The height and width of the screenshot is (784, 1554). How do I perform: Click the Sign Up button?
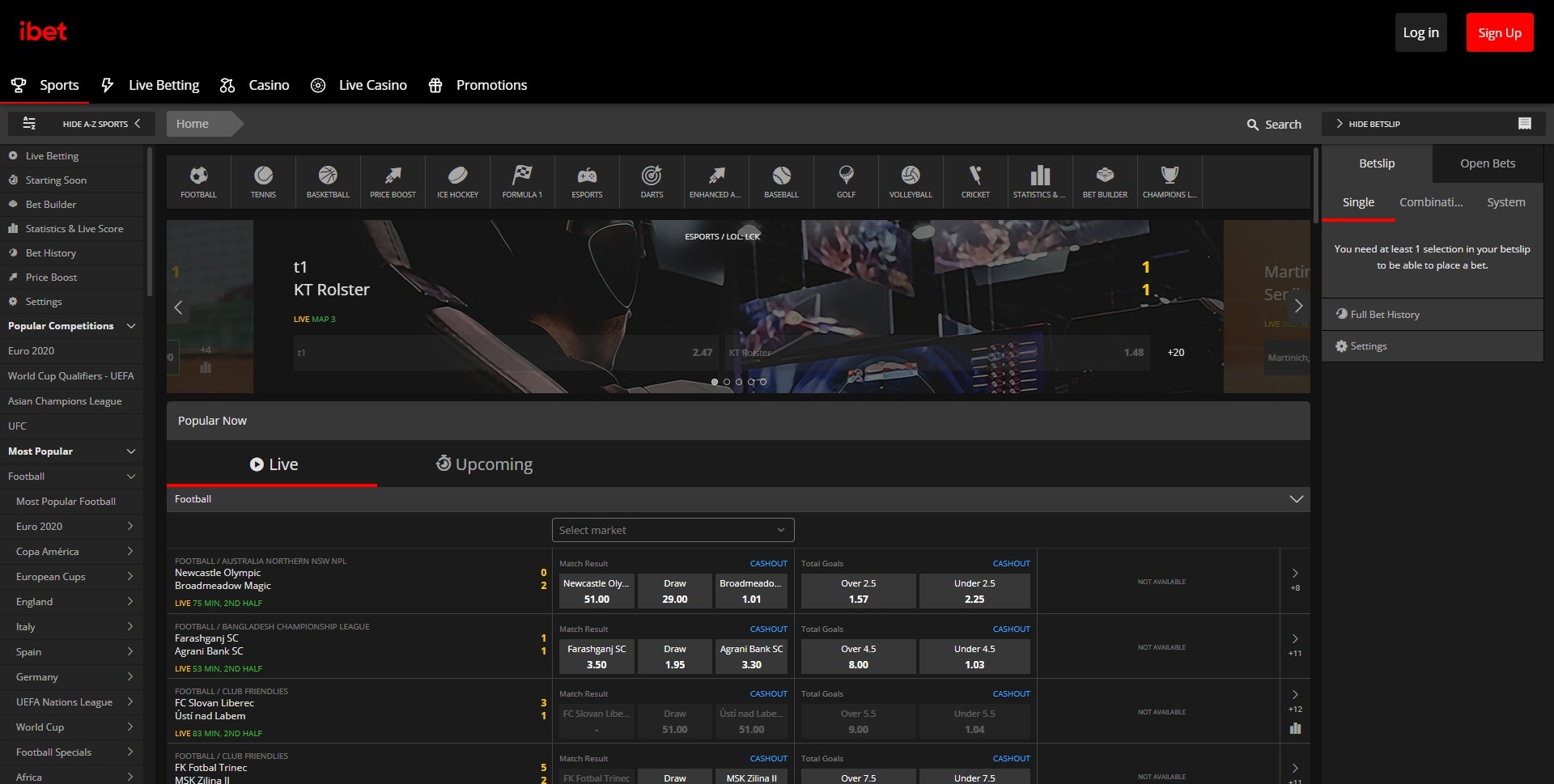(x=1500, y=32)
